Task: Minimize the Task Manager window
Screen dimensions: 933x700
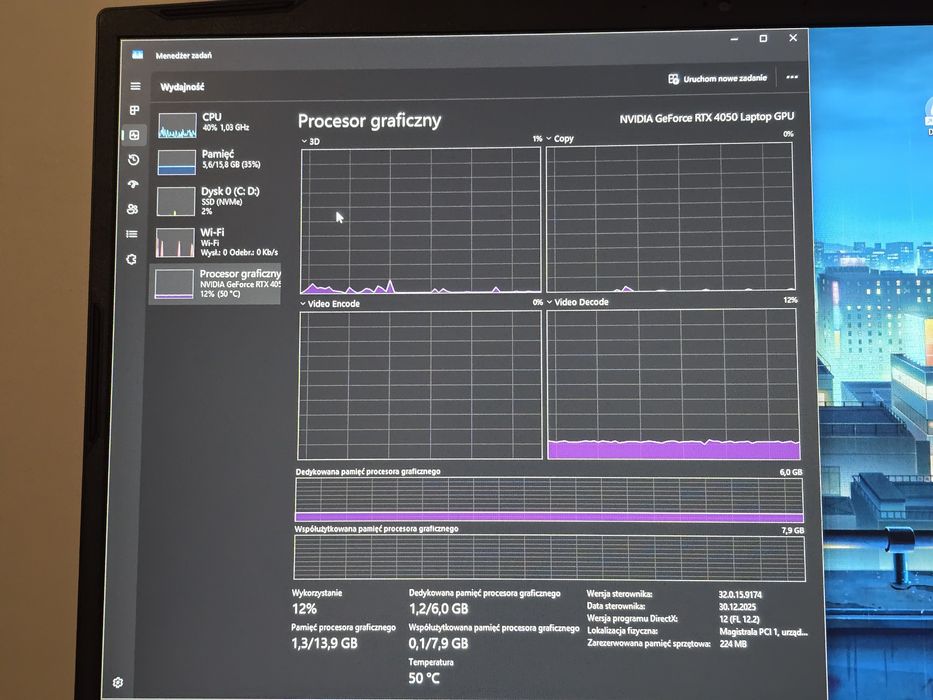Action: 734,39
